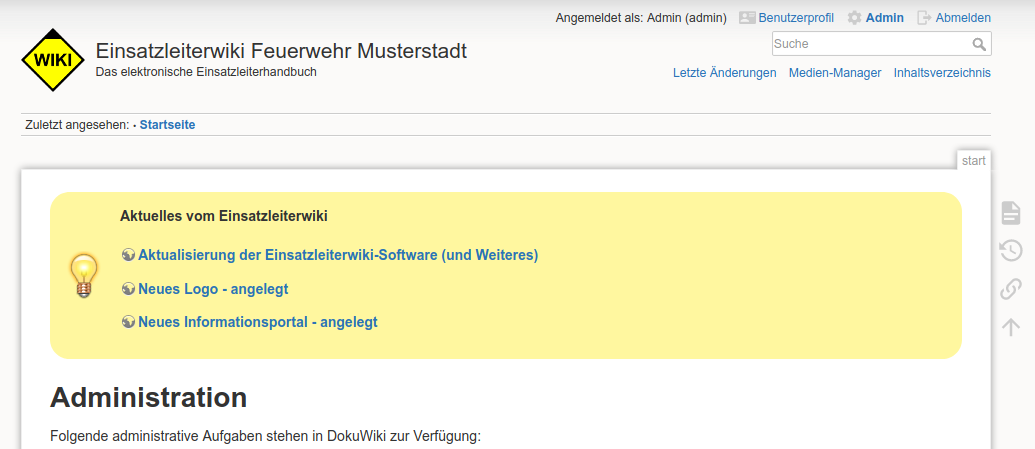
Task: Click the globe icon beside Neues Logo
Action: tap(128, 289)
